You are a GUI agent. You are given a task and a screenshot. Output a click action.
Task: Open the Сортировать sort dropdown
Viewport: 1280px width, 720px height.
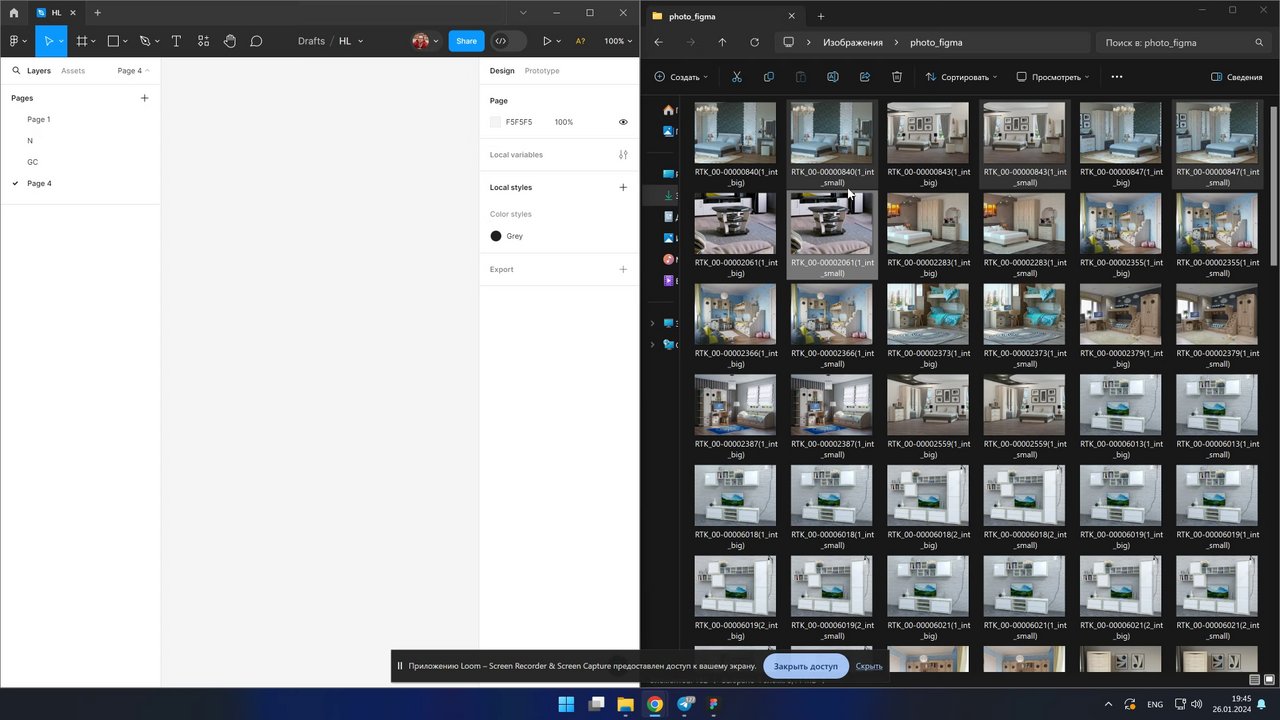[962, 77]
